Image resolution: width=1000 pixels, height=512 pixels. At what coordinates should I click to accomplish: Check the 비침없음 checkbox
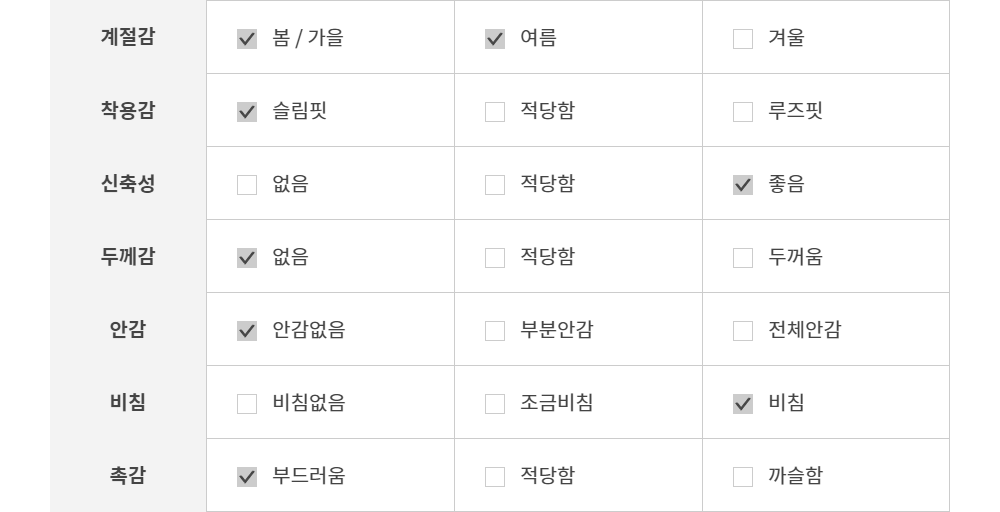click(247, 405)
